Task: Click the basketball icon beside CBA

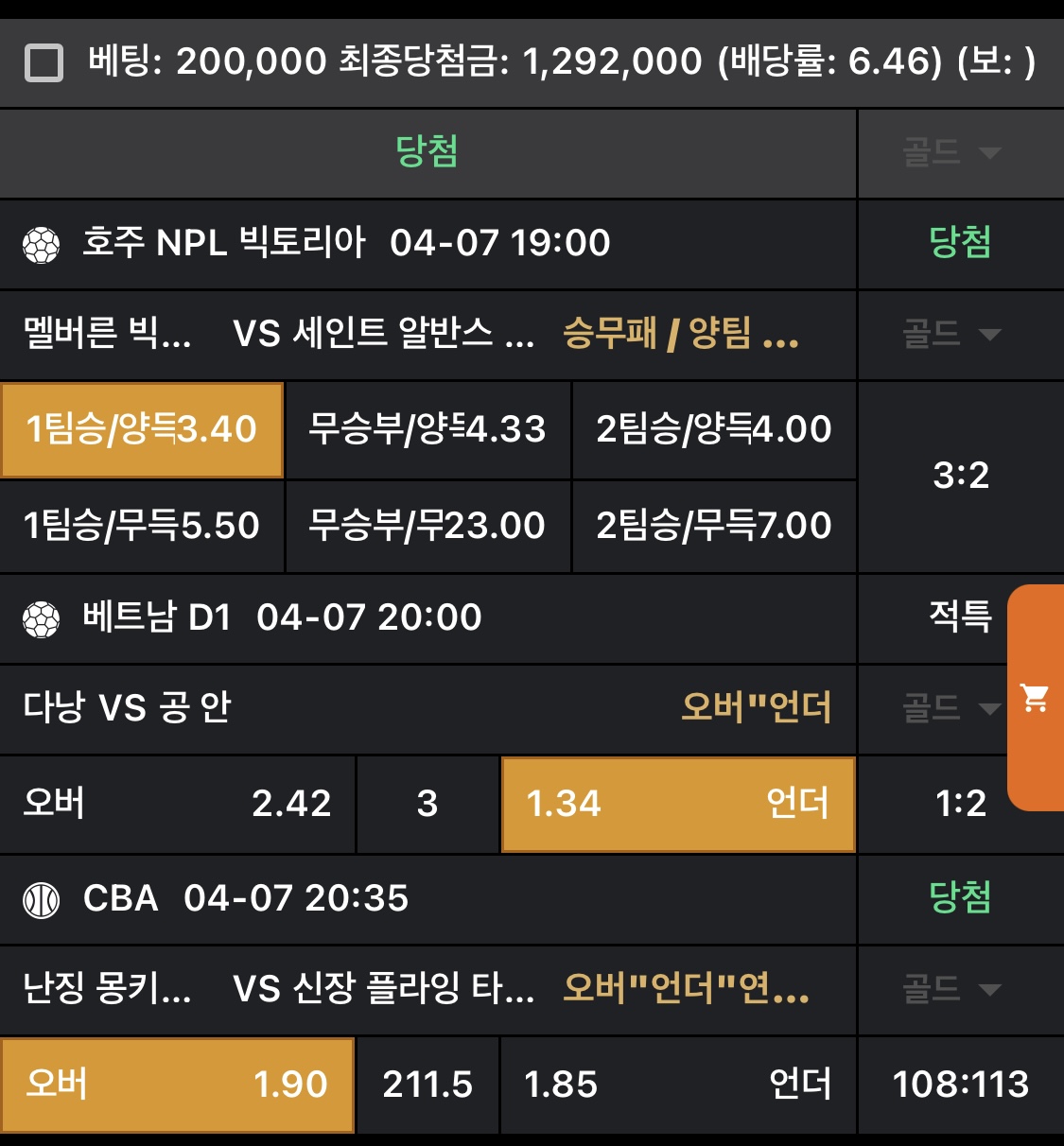Action: pyautogui.click(x=42, y=899)
